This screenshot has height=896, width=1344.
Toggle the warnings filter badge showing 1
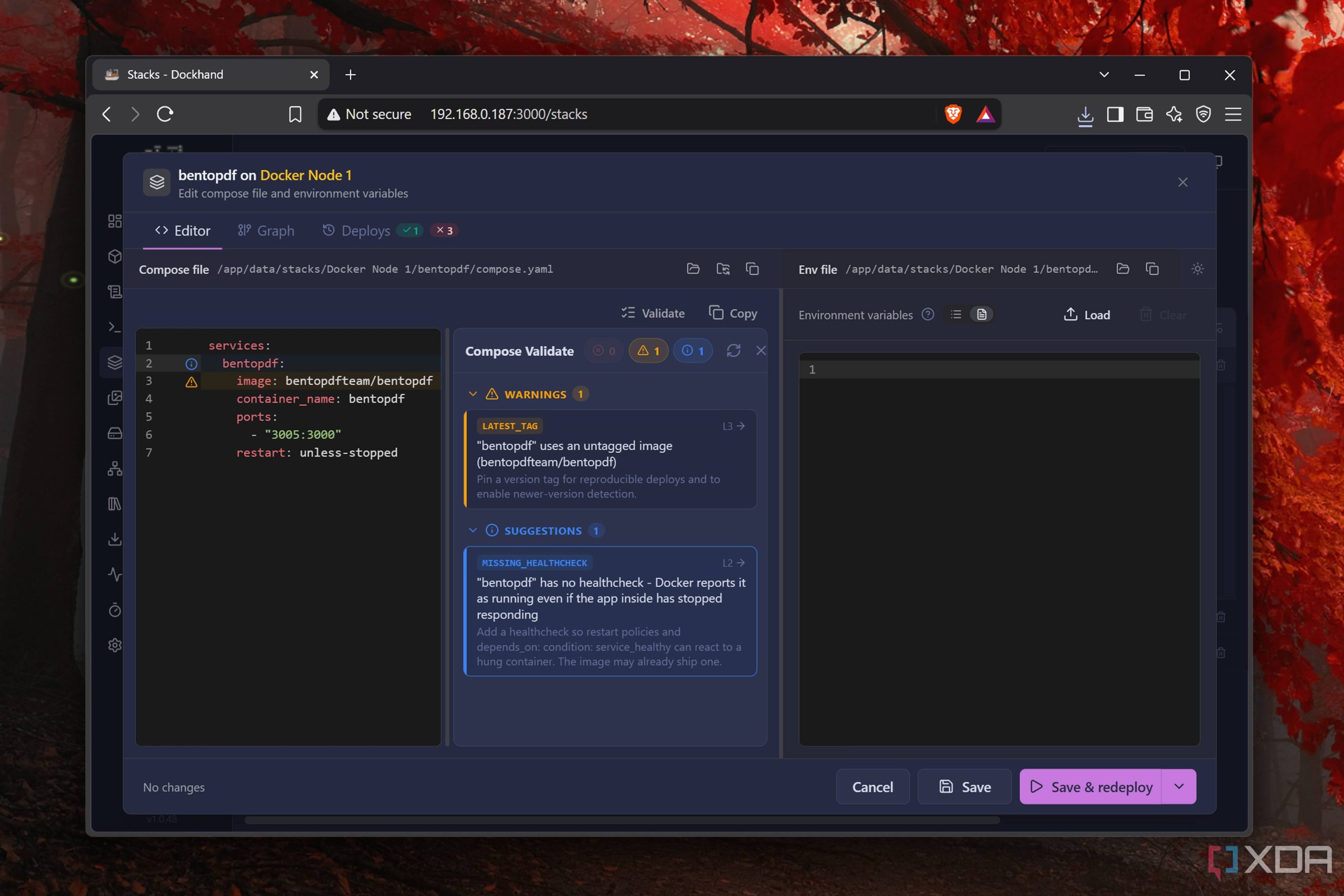(x=648, y=350)
